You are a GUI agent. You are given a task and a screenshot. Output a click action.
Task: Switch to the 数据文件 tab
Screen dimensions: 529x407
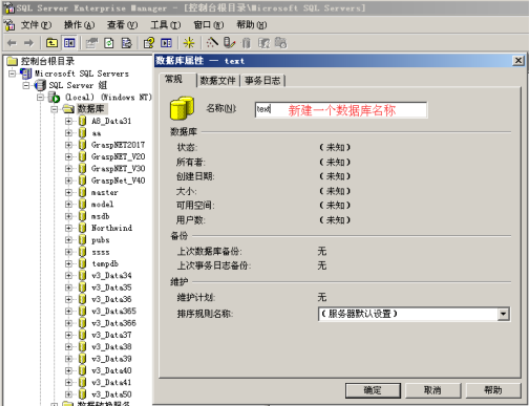click(x=218, y=80)
